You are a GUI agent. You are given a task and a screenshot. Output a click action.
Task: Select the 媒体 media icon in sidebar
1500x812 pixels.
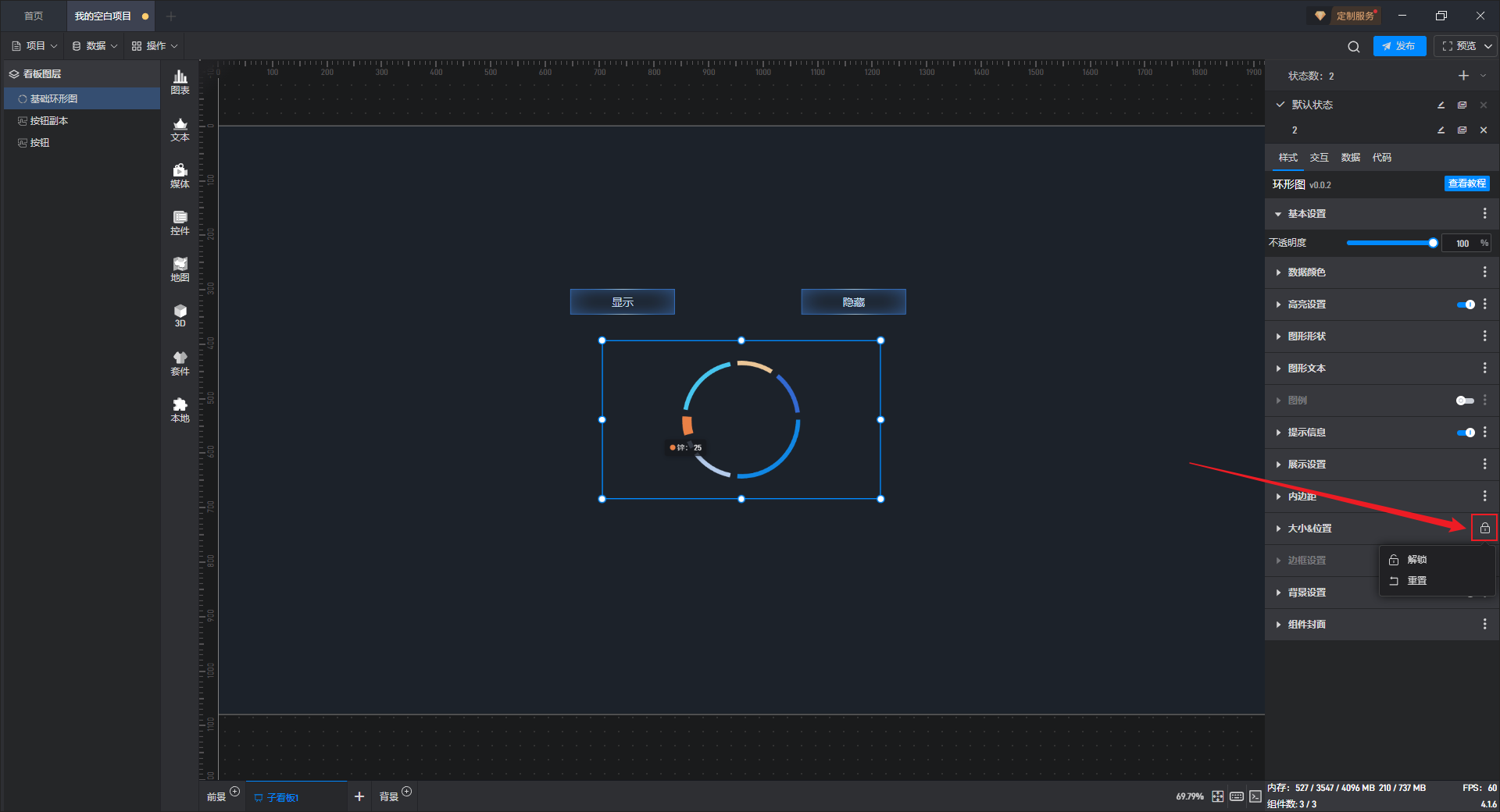[x=180, y=176]
